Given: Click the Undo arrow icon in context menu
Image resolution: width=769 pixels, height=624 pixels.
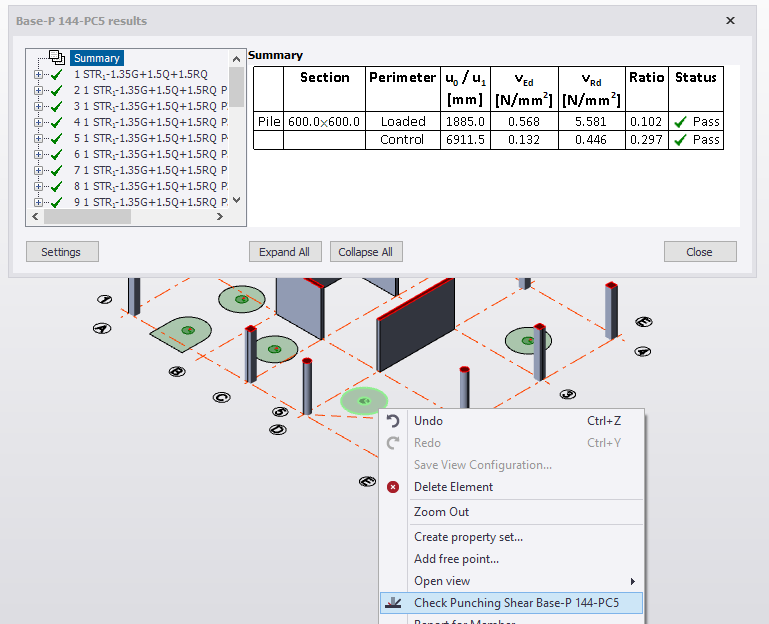Looking at the screenshot, I should (393, 421).
